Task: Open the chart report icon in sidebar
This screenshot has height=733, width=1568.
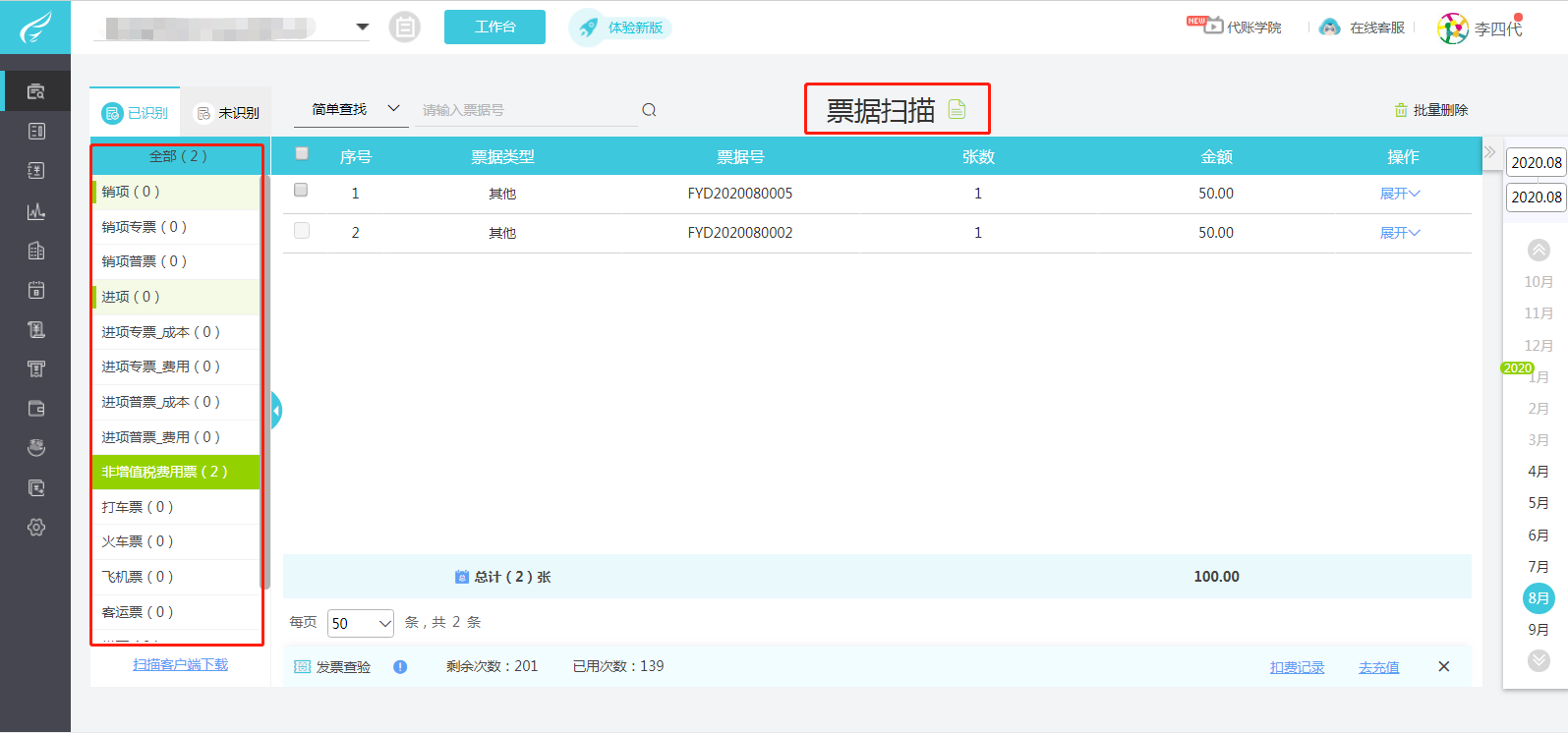Action: click(36, 211)
